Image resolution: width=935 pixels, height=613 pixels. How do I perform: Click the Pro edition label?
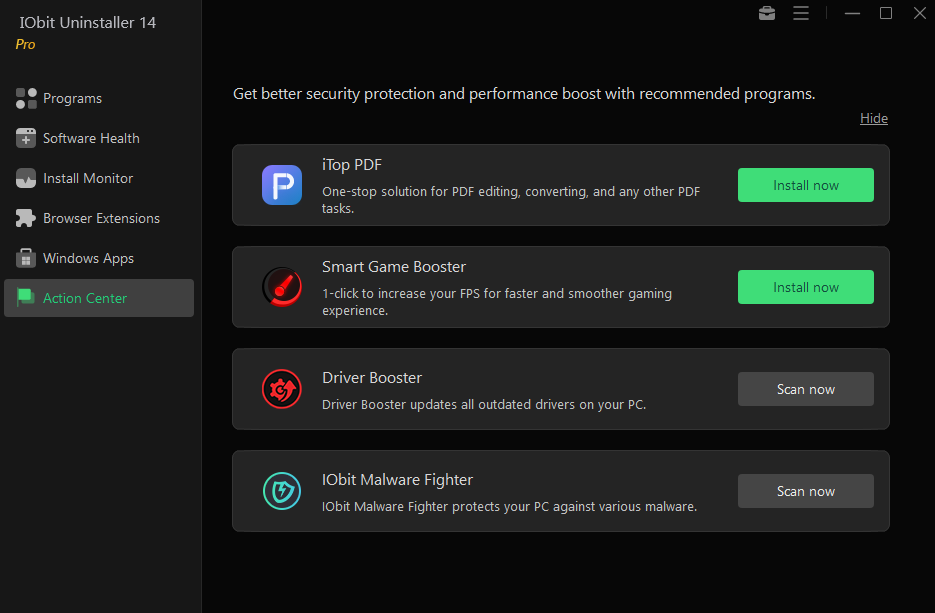pos(26,45)
